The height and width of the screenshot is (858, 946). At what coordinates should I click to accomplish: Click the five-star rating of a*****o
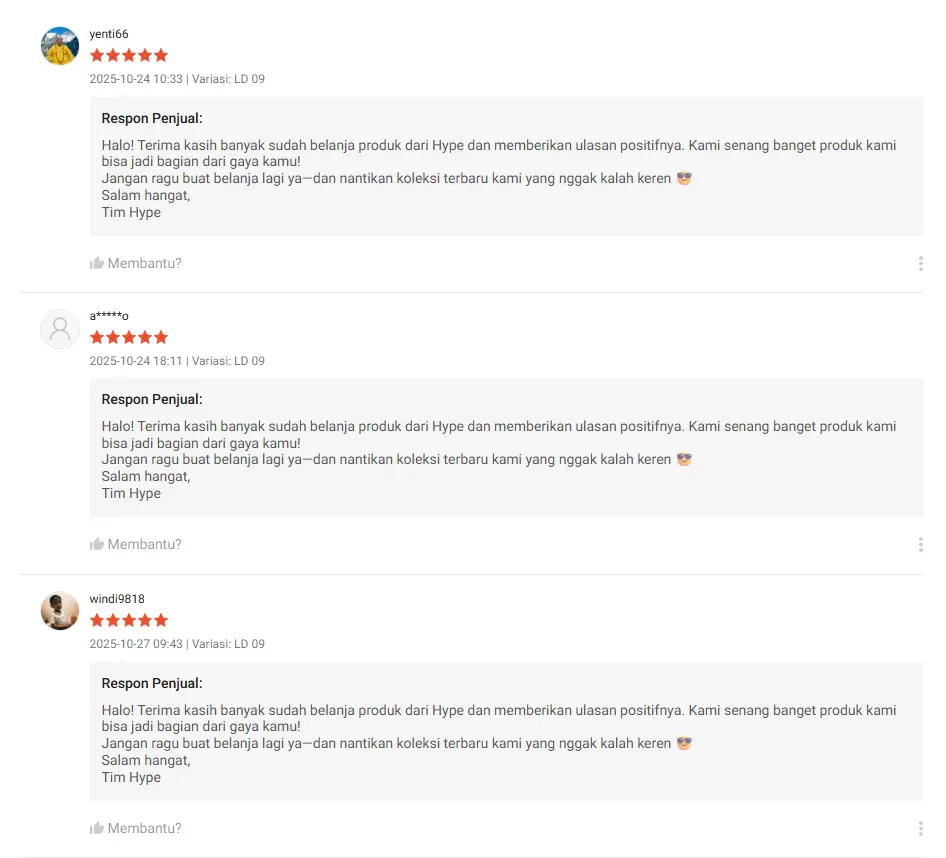[x=129, y=338]
